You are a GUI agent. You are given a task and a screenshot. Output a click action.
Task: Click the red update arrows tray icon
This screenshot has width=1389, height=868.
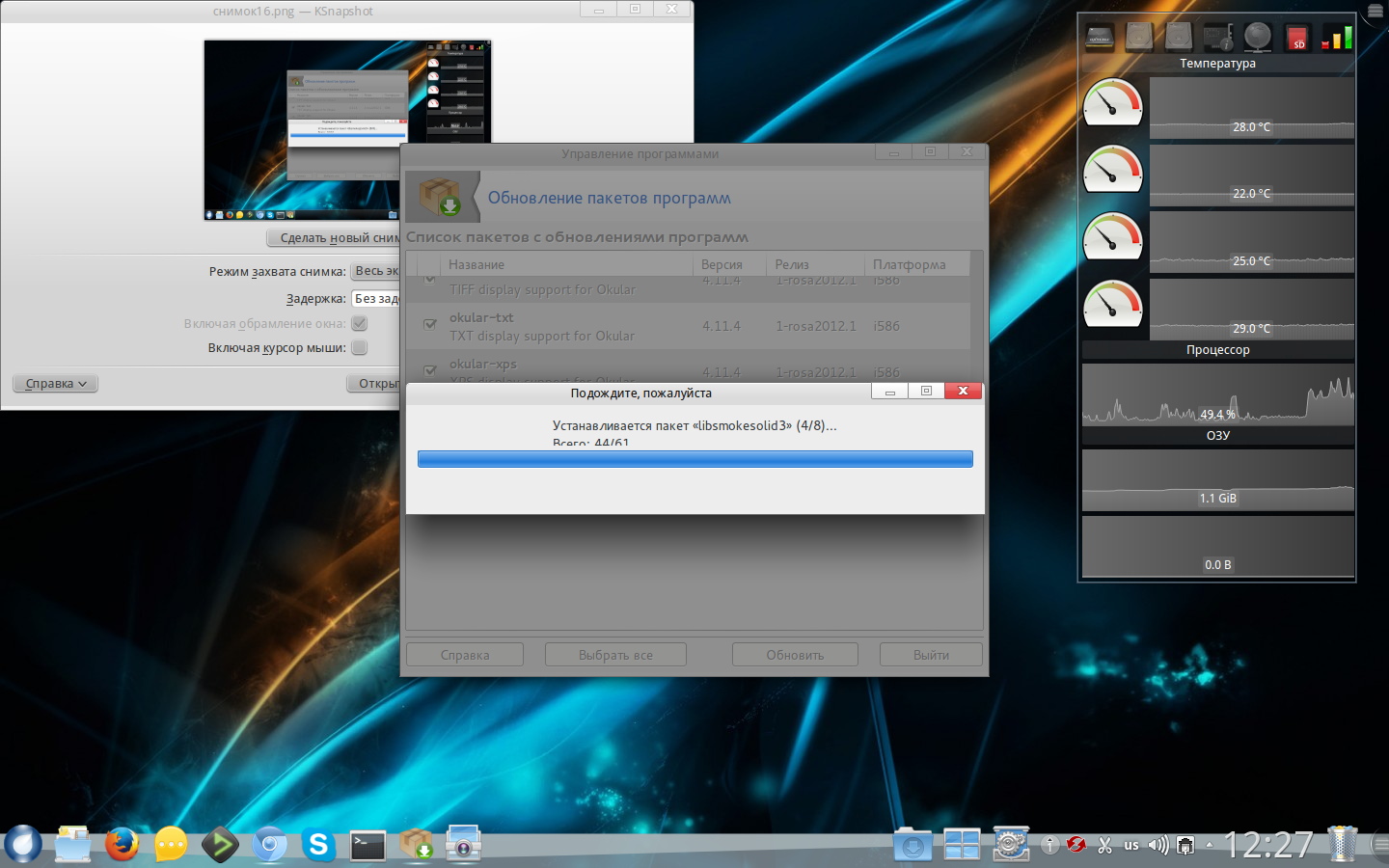click(x=1077, y=846)
